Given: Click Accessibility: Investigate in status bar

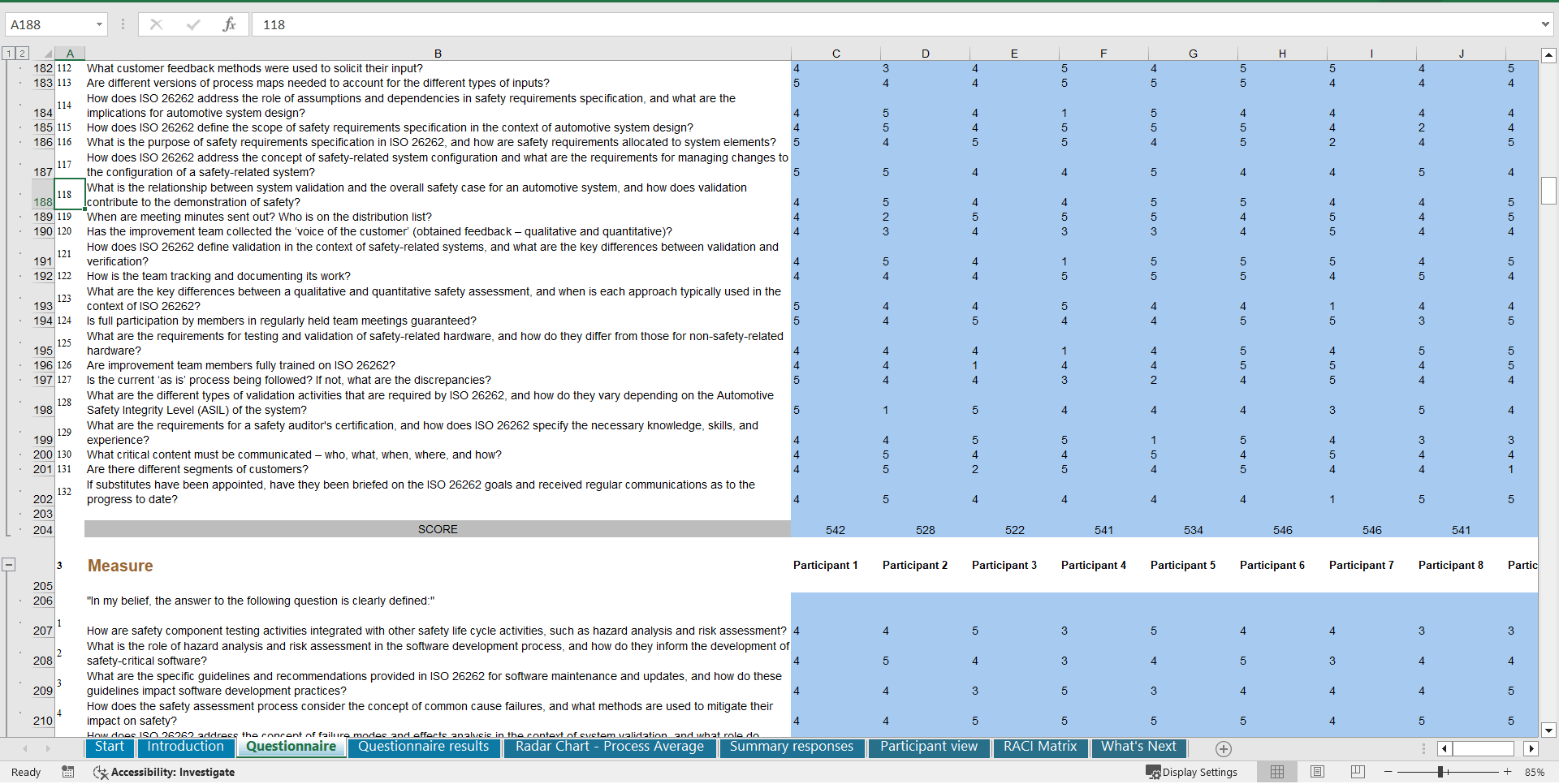Looking at the screenshot, I should click(x=164, y=772).
